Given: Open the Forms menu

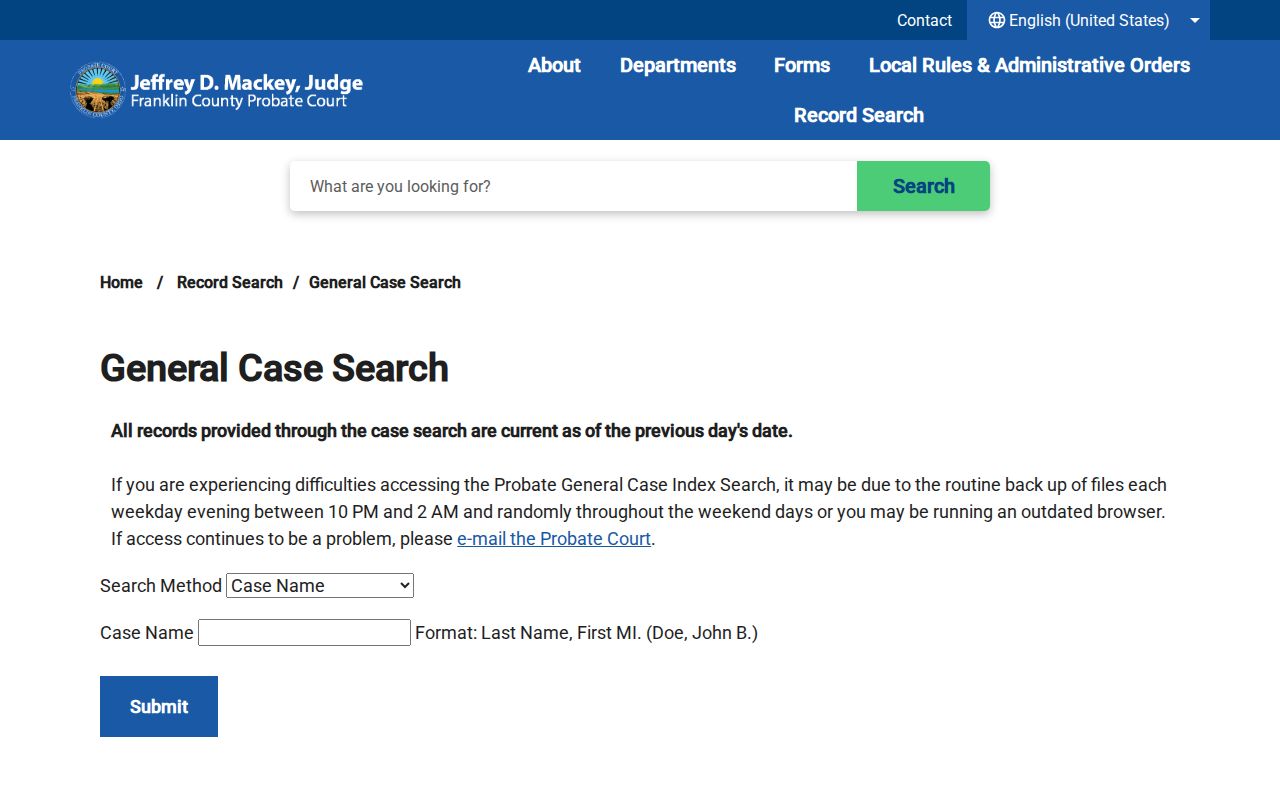Looking at the screenshot, I should pyautogui.click(x=802, y=65).
